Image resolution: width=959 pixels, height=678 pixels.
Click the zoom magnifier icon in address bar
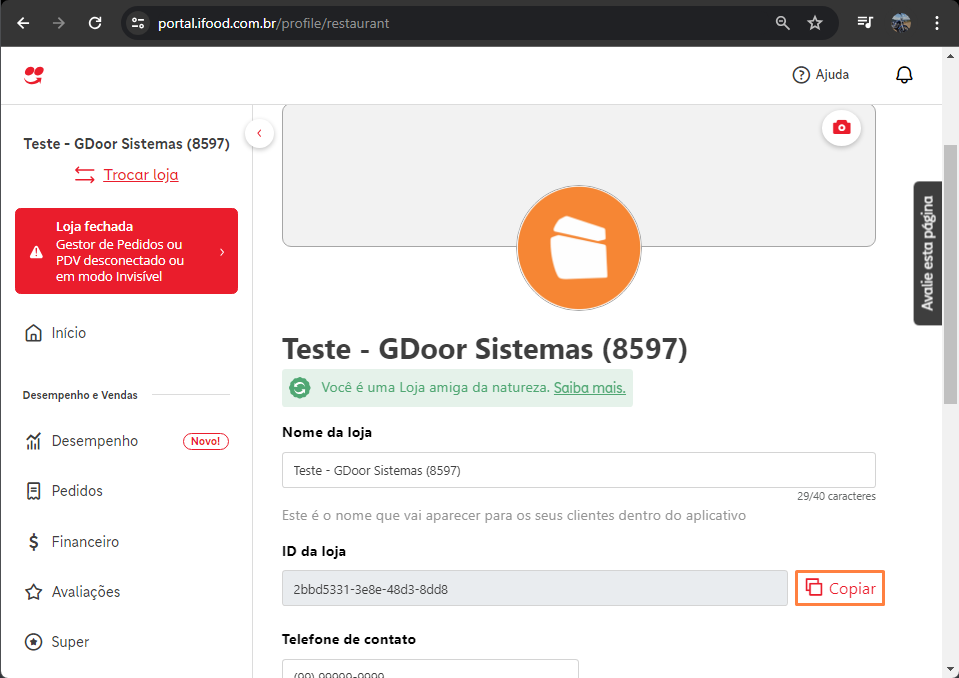pos(782,23)
